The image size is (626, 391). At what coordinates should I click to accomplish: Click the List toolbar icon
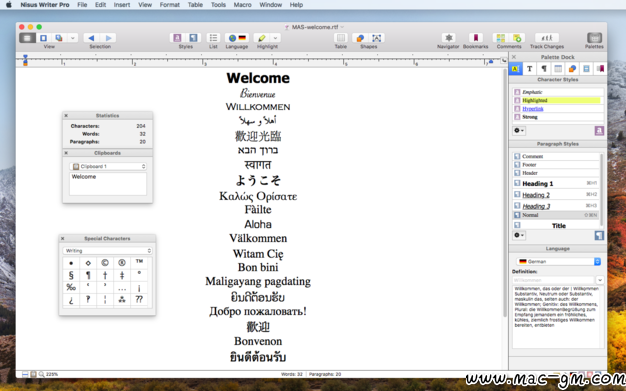point(213,38)
